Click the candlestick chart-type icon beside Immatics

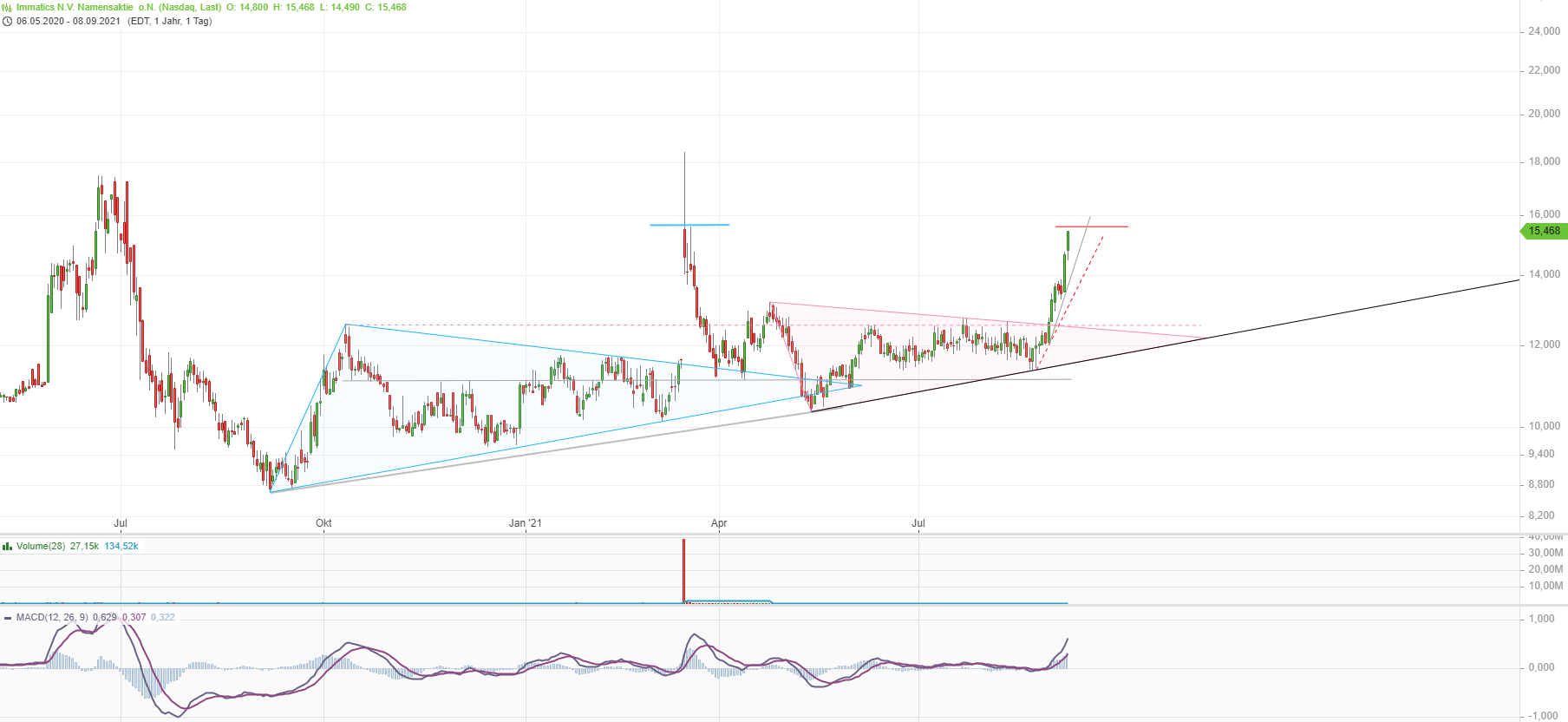coord(7,7)
